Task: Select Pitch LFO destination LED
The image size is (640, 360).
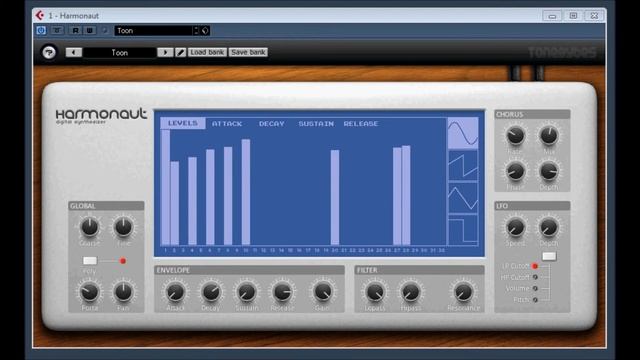Action: [535, 300]
